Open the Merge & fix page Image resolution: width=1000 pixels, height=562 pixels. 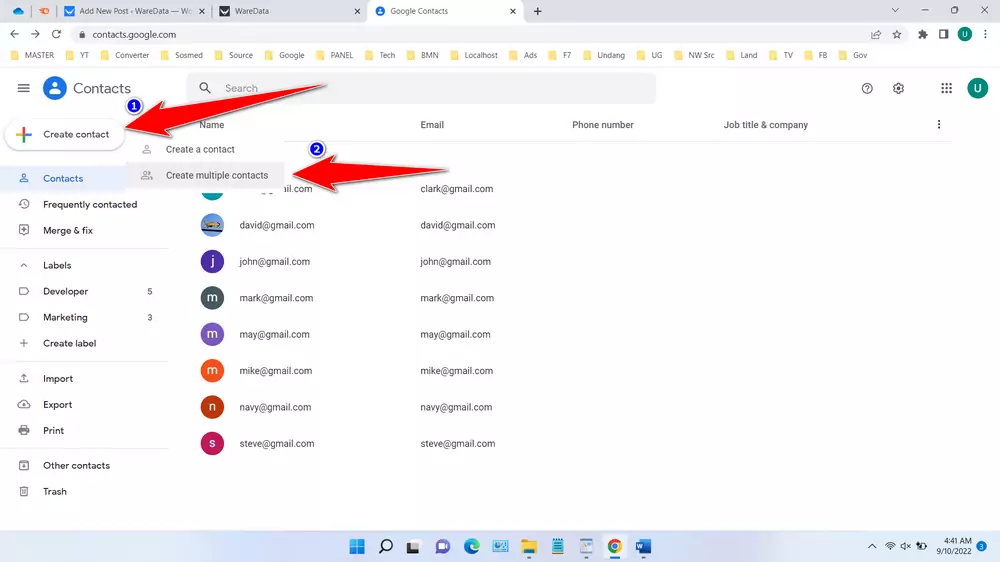(68, 231)
